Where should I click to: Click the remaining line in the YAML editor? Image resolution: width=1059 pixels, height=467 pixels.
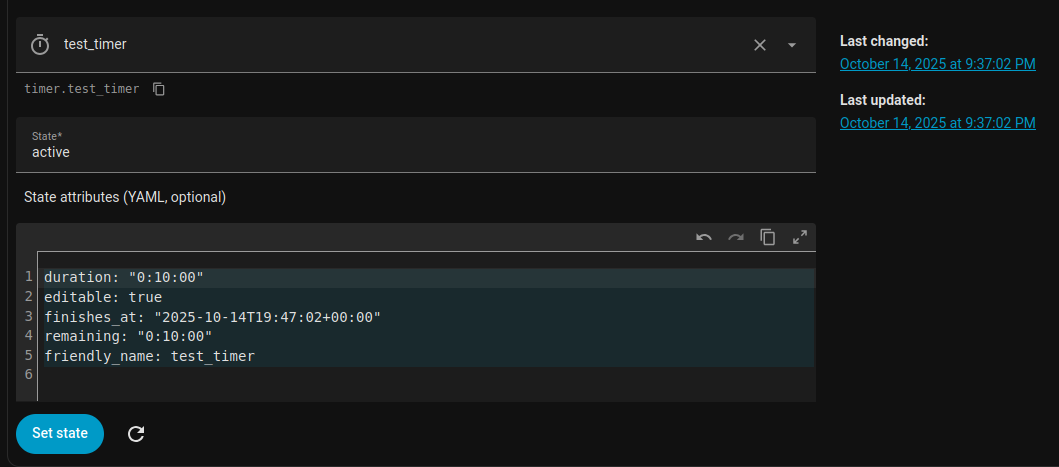point(128,336)
